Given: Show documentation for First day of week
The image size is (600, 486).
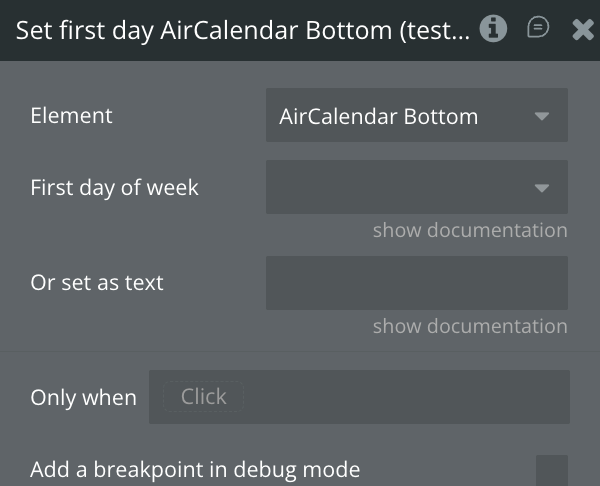Looking at the screenshot, I should tap(469, 230).
